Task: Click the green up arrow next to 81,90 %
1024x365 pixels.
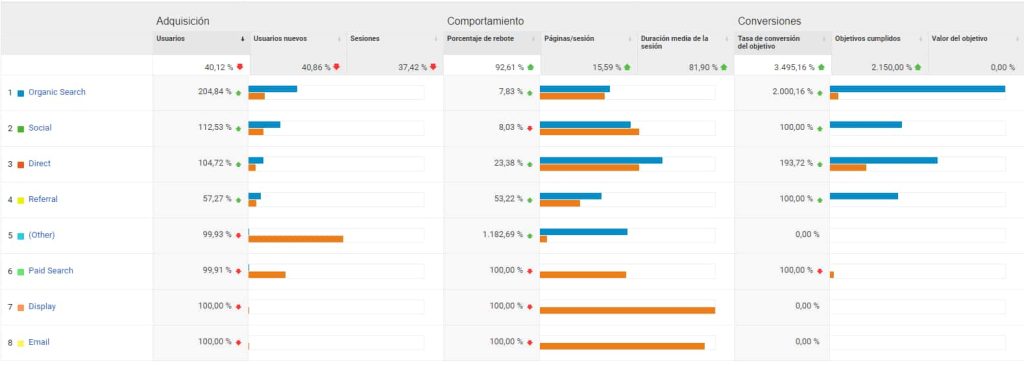Action: pyautogui.click(x=724, y=67)
